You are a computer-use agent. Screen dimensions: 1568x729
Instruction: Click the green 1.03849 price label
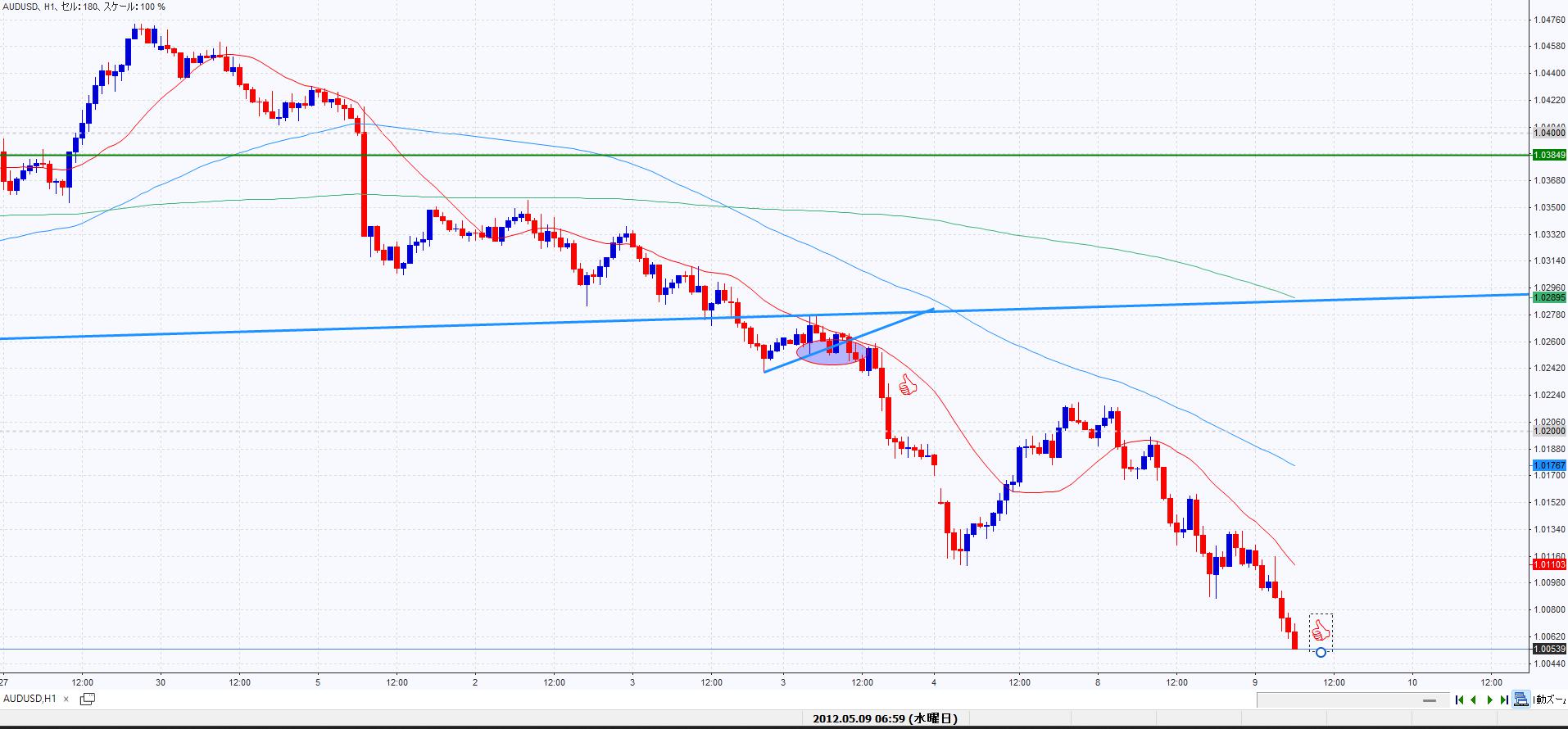(x=1548, y=155)
